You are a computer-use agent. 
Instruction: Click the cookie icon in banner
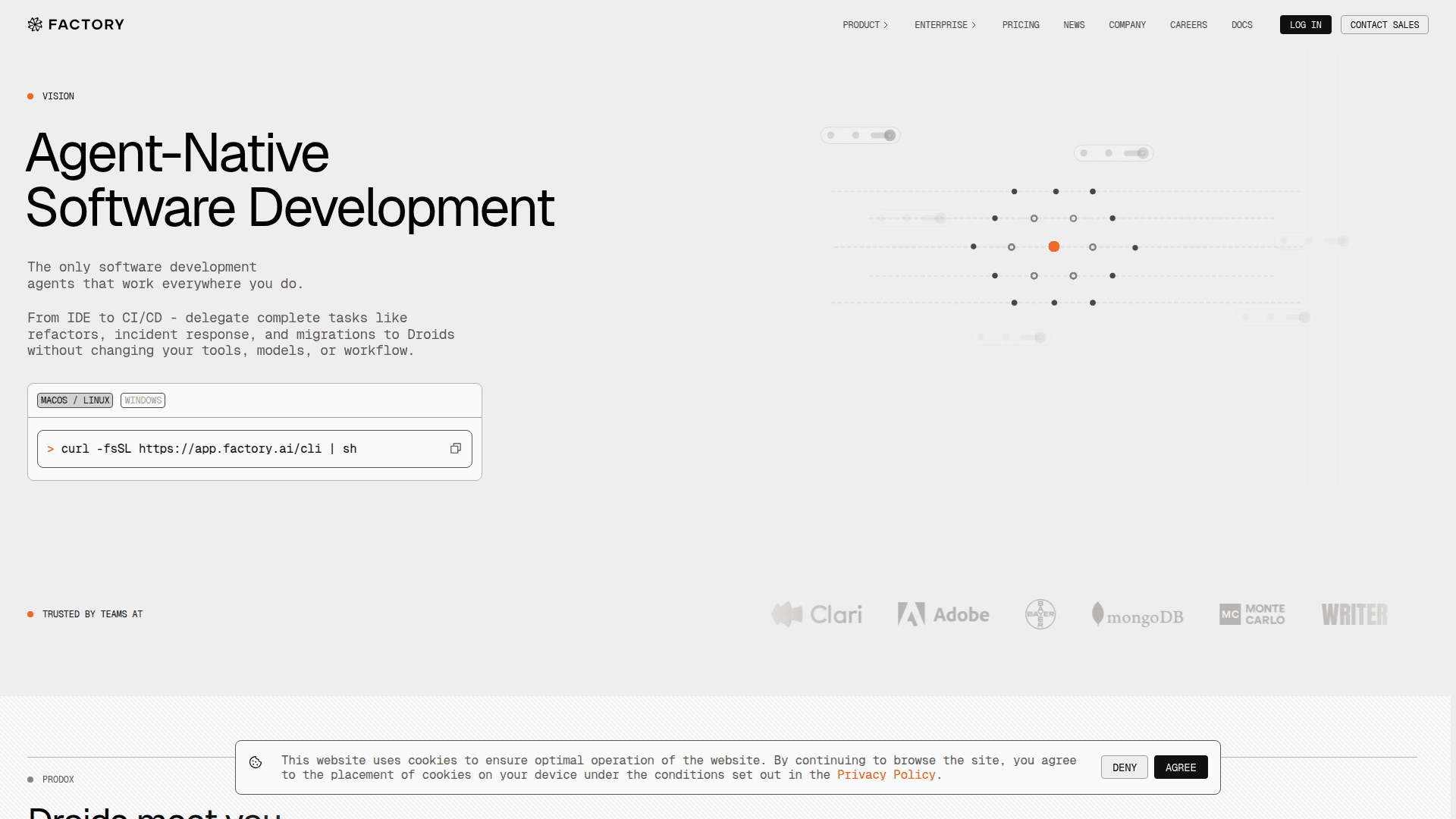[x=256, y=762]
